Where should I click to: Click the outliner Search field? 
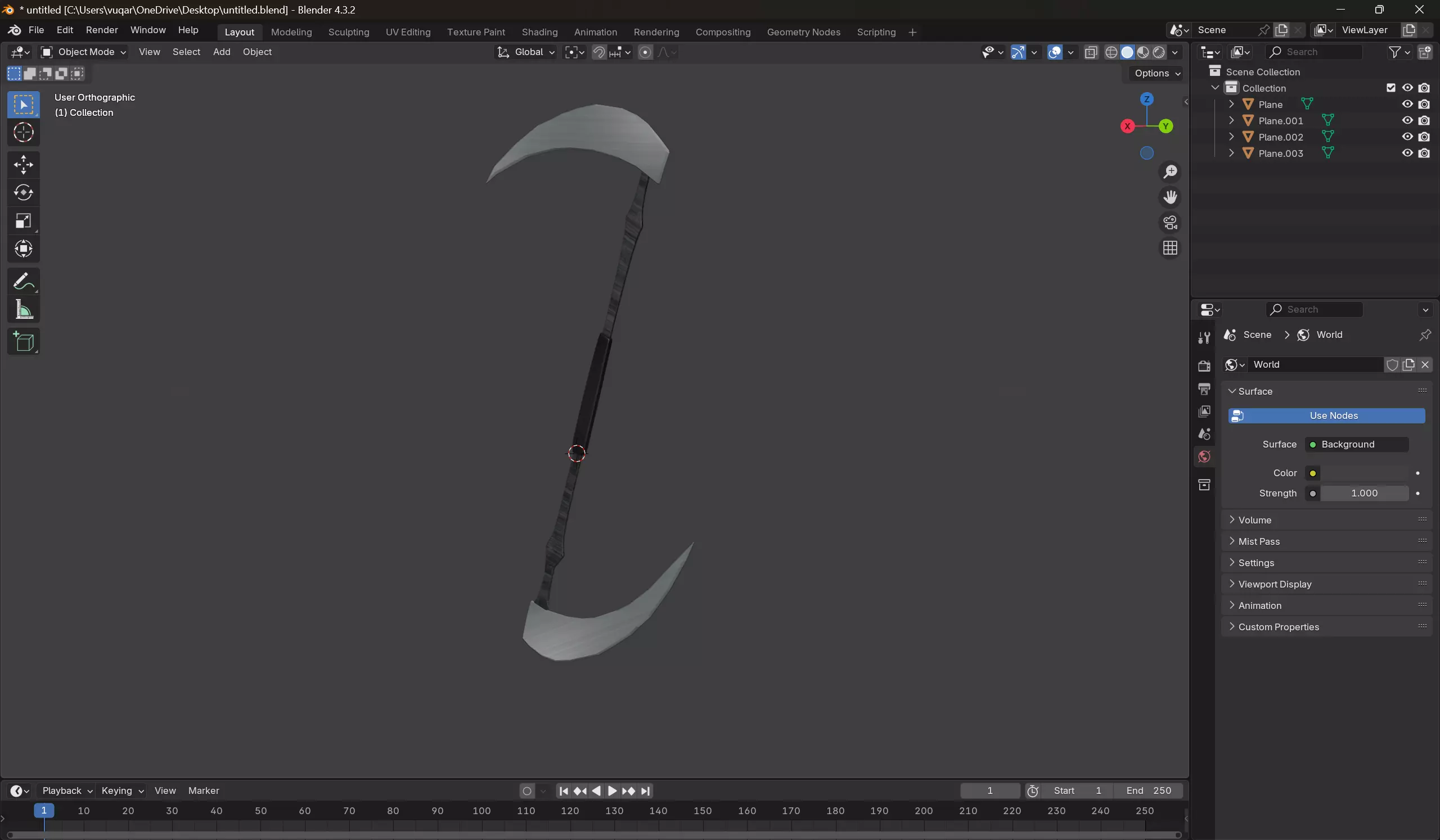[1313, 52]
